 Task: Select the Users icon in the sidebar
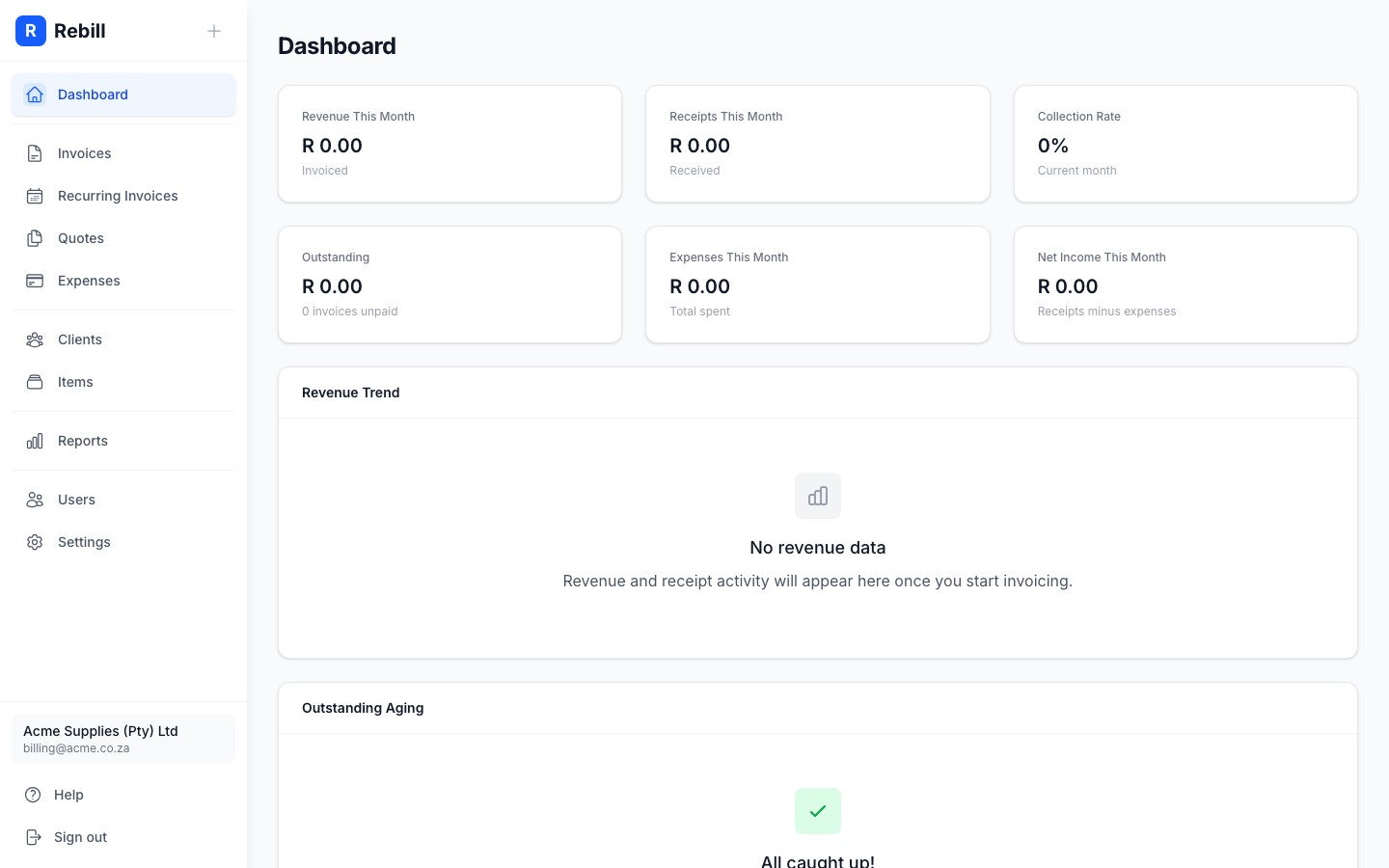click(x=35, y=500)
